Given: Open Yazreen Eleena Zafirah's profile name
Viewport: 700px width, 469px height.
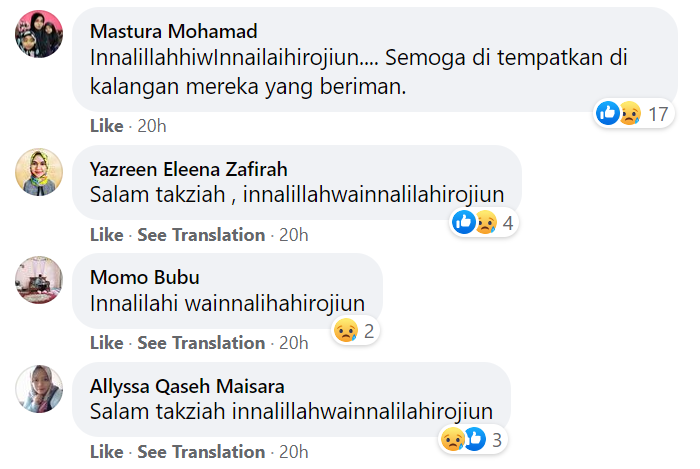Looking at the screenshot, I should click(188, 168).
